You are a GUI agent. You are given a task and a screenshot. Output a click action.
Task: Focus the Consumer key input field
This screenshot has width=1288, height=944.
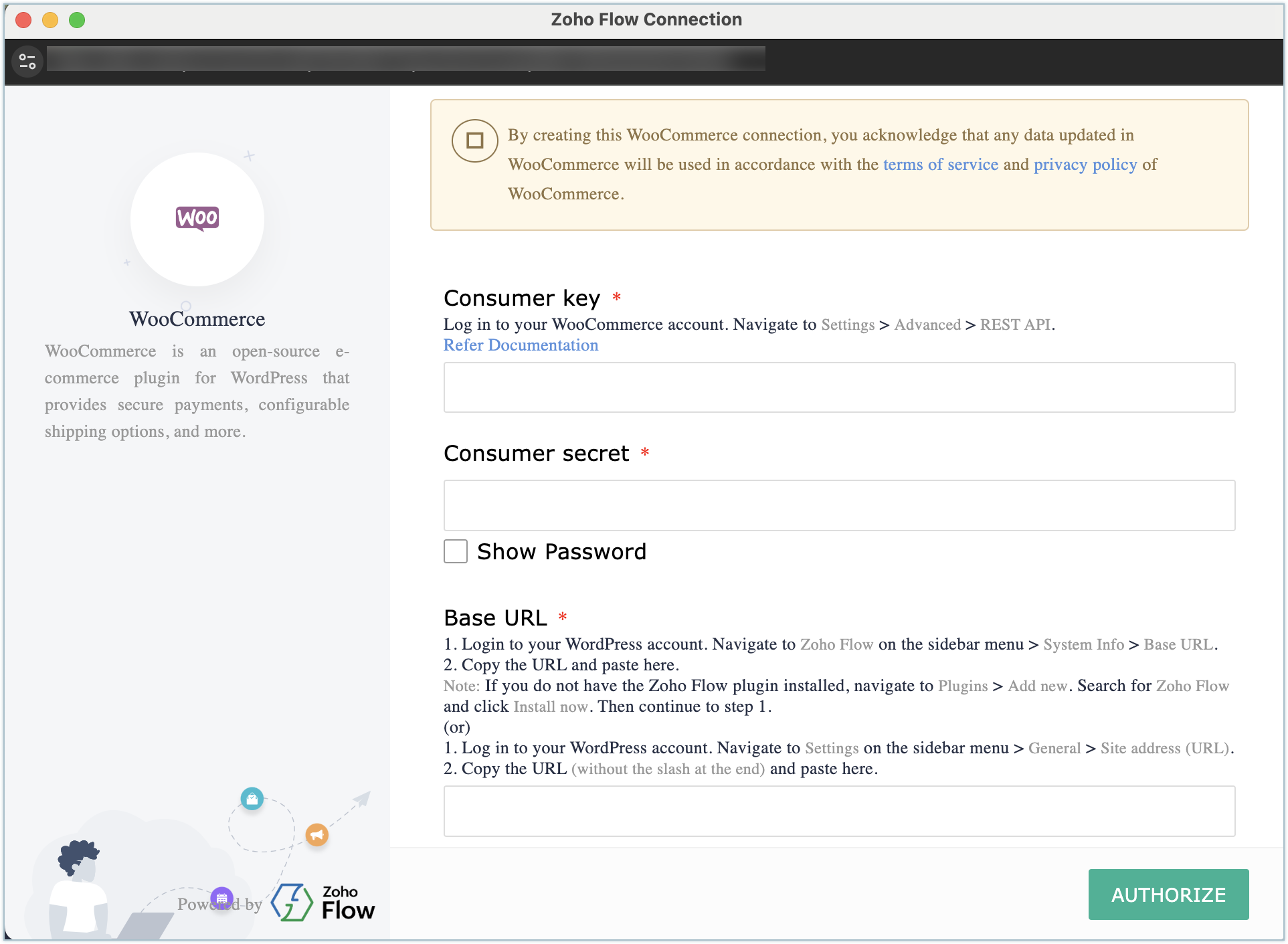tap(839, 387)
